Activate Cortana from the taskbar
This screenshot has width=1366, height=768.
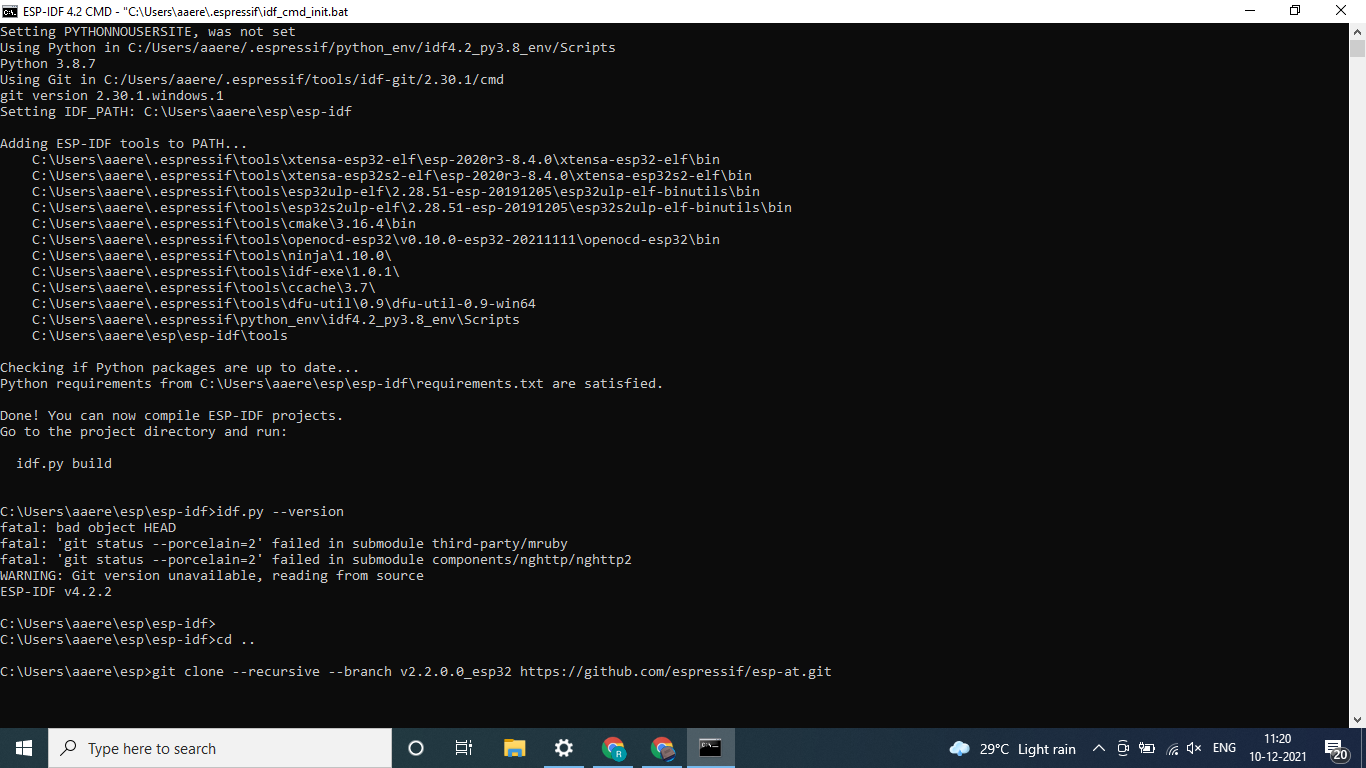[415, 748]
